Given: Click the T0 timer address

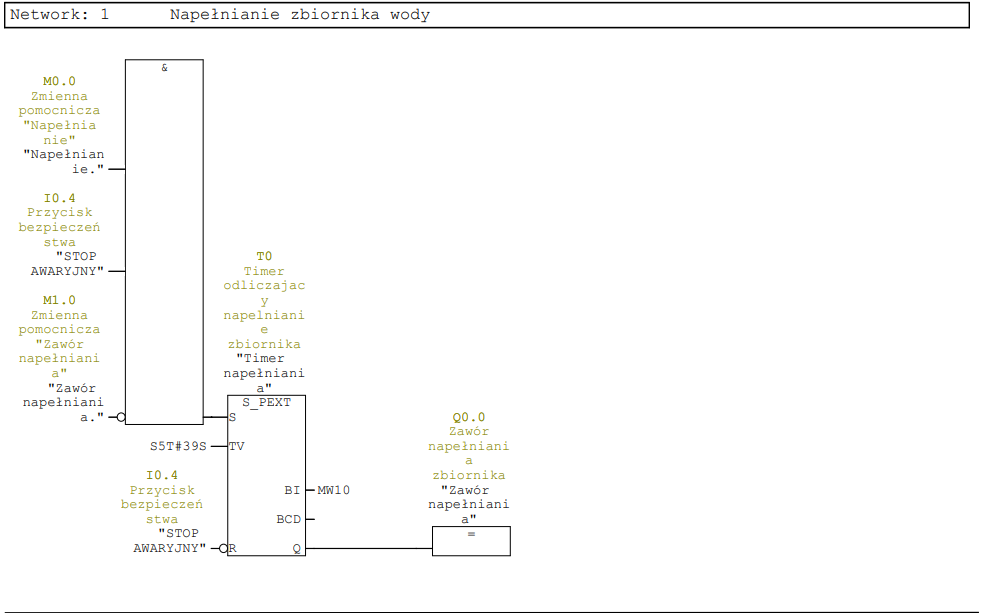Looking at the screenshot, I should coord(264,256).
